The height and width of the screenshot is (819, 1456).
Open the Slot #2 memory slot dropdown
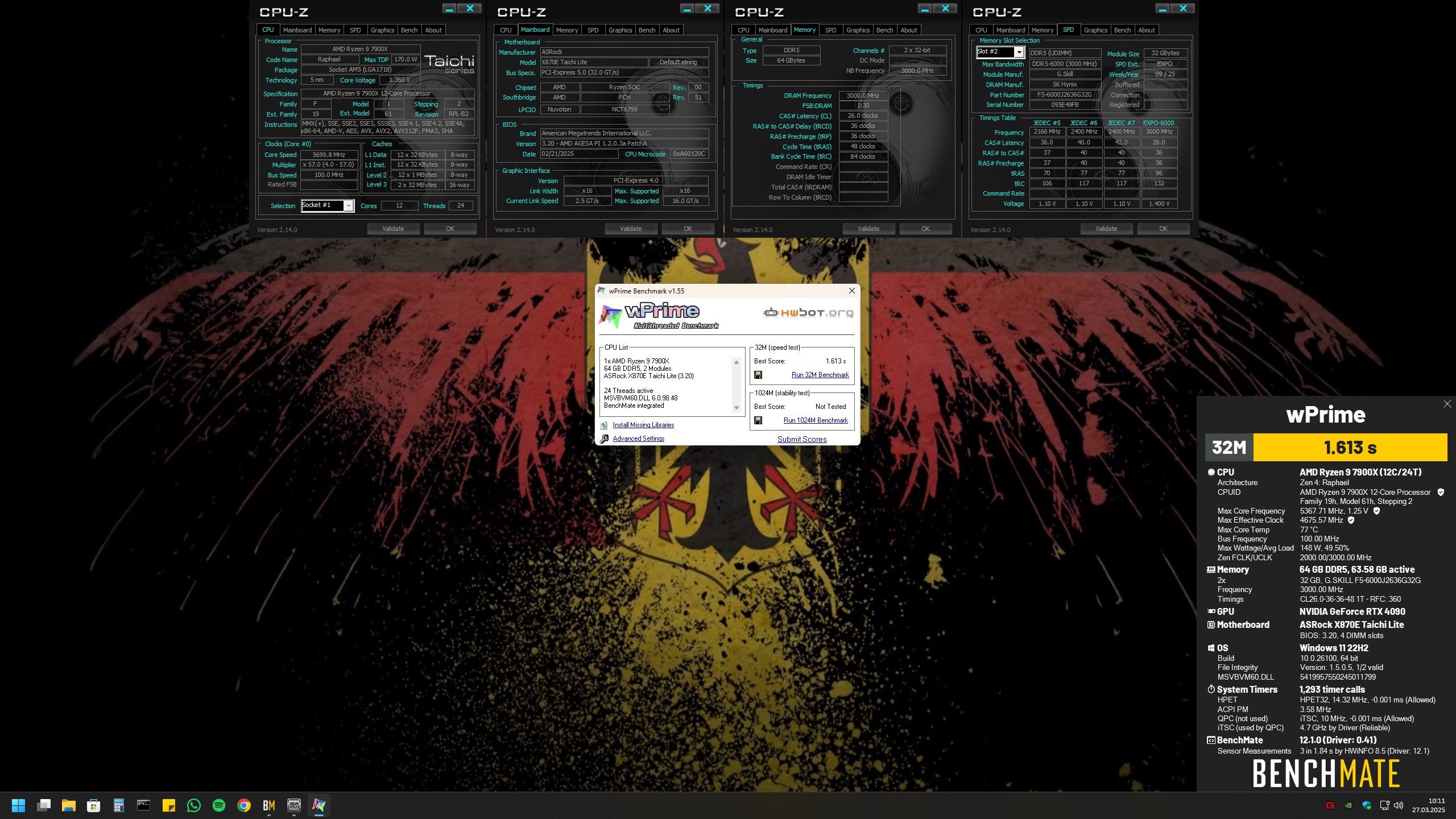tap(1019, 52)
